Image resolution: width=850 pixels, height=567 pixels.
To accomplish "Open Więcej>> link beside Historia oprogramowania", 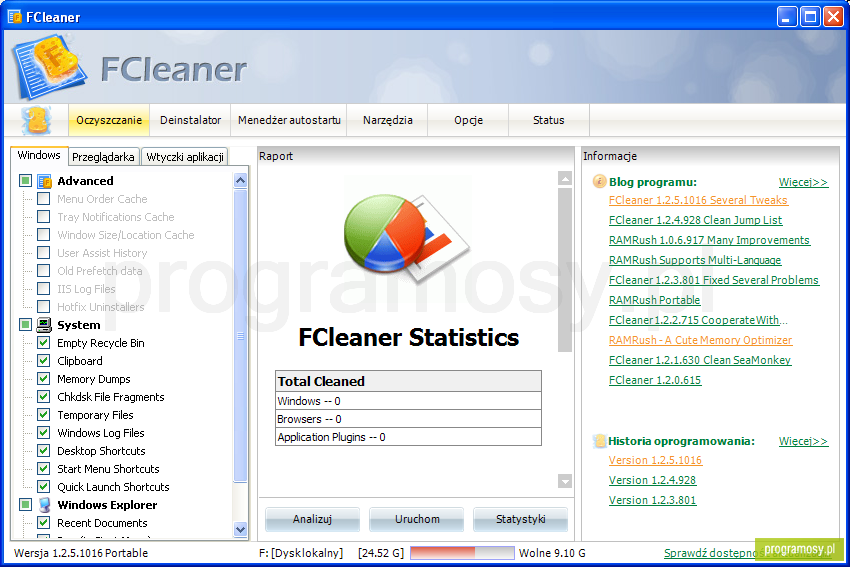I will [x=803, y=441].
